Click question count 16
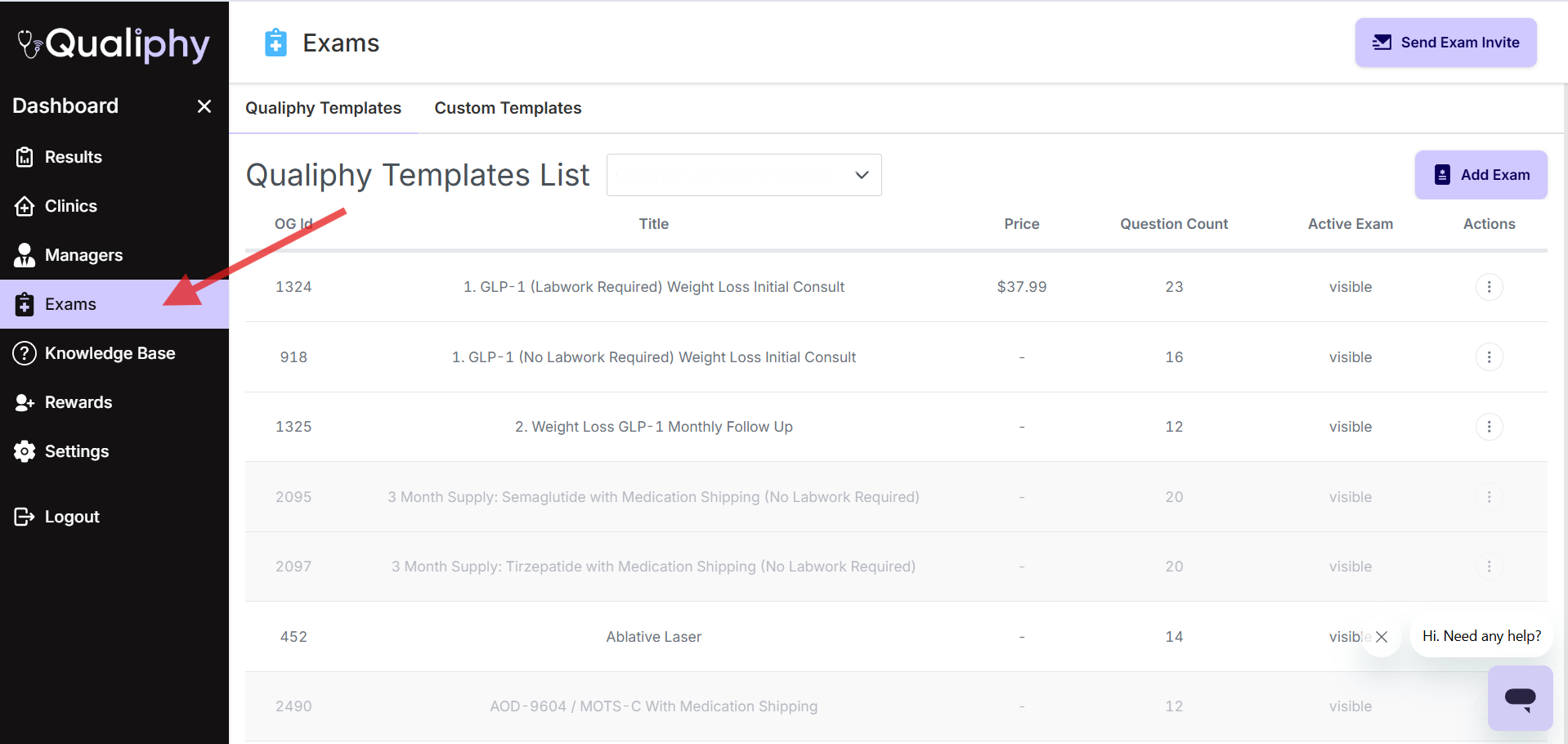This screenshot has height=744, width=1568. tap(1174, 357)
